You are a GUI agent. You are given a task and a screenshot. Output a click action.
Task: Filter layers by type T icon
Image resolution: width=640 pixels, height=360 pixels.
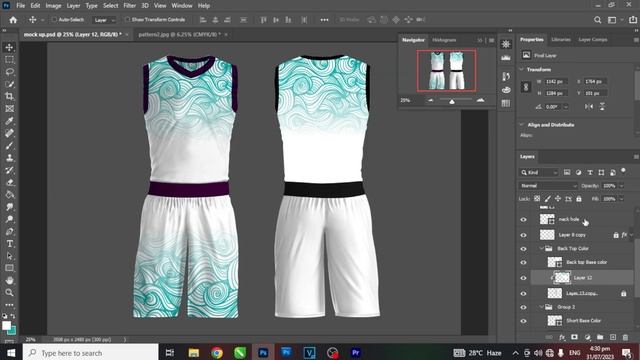590,173
